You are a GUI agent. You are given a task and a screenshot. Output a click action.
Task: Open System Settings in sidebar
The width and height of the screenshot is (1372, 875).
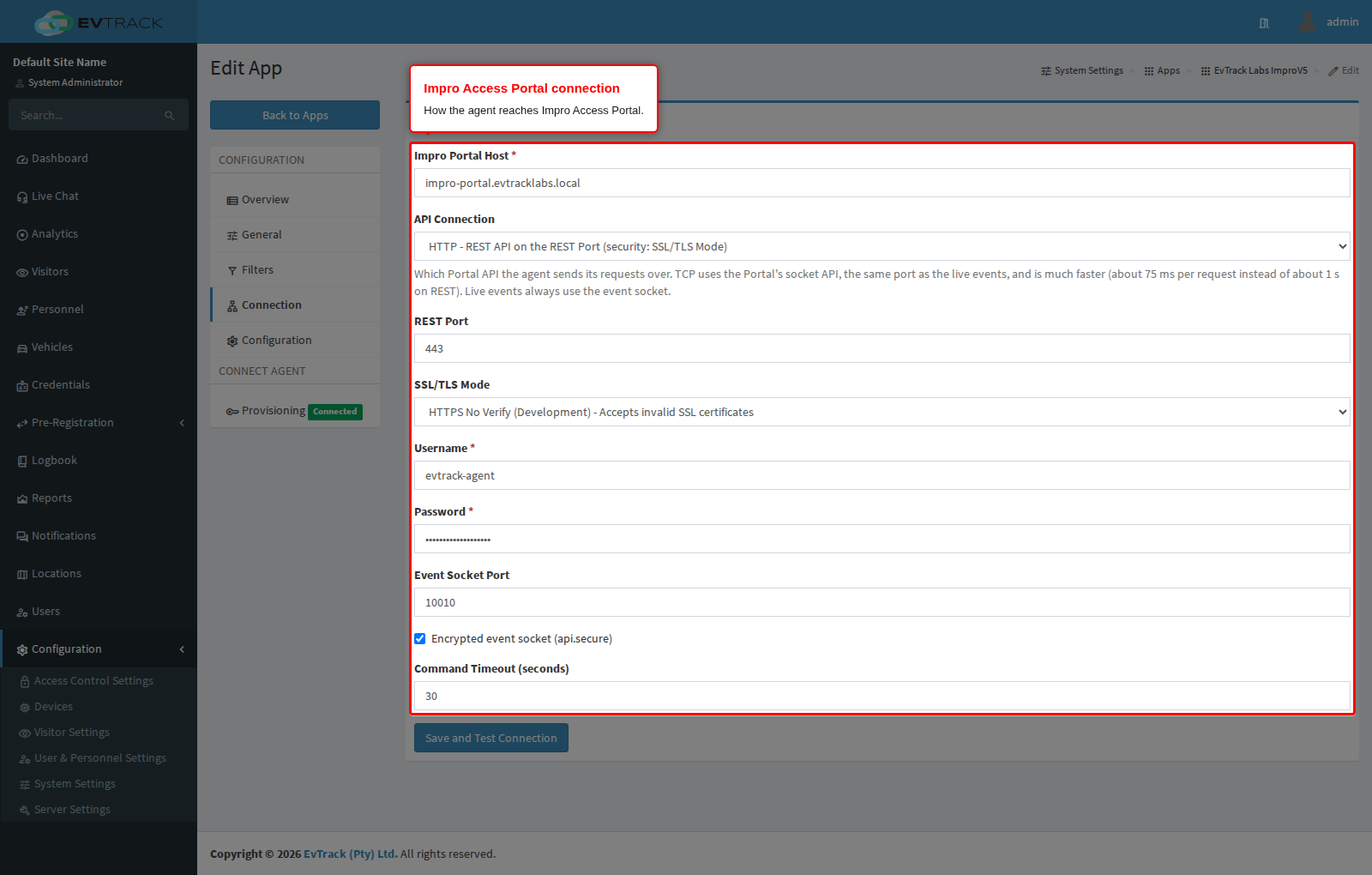(x=75, y=784)
